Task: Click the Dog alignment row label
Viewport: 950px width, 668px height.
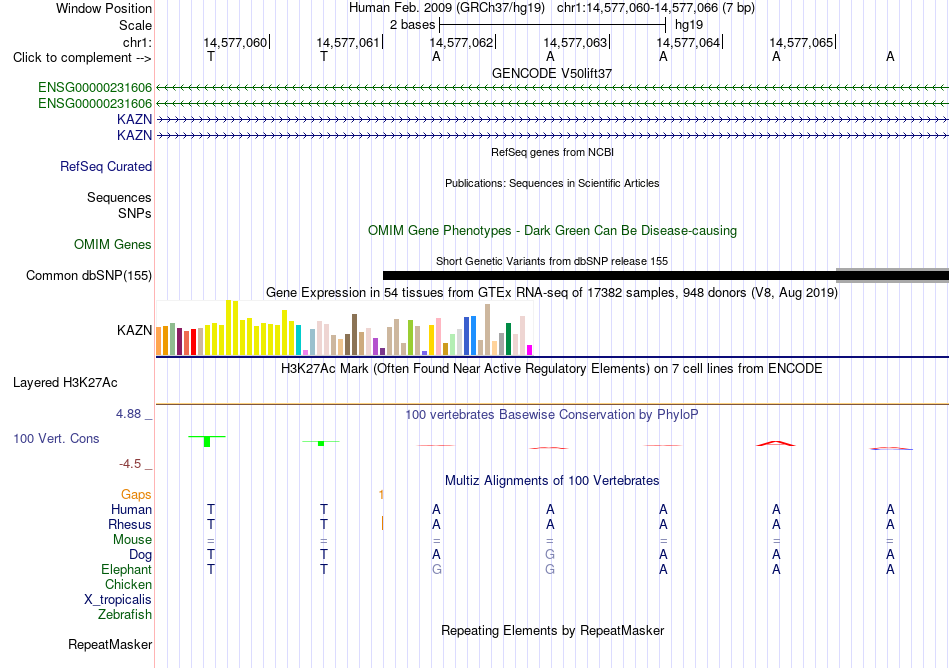Action: 141,555
